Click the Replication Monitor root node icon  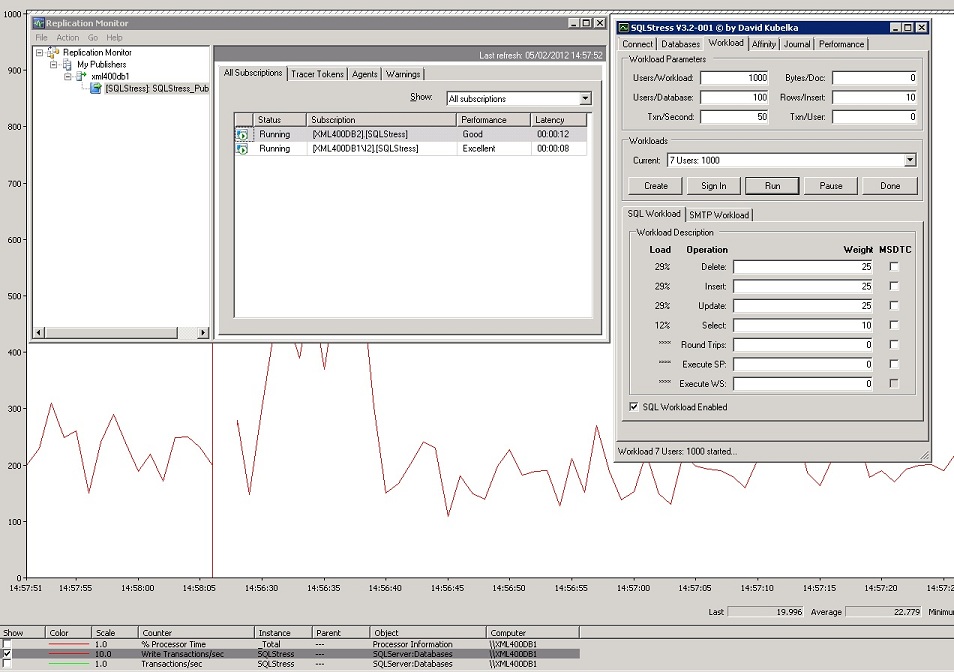(52, 53)
